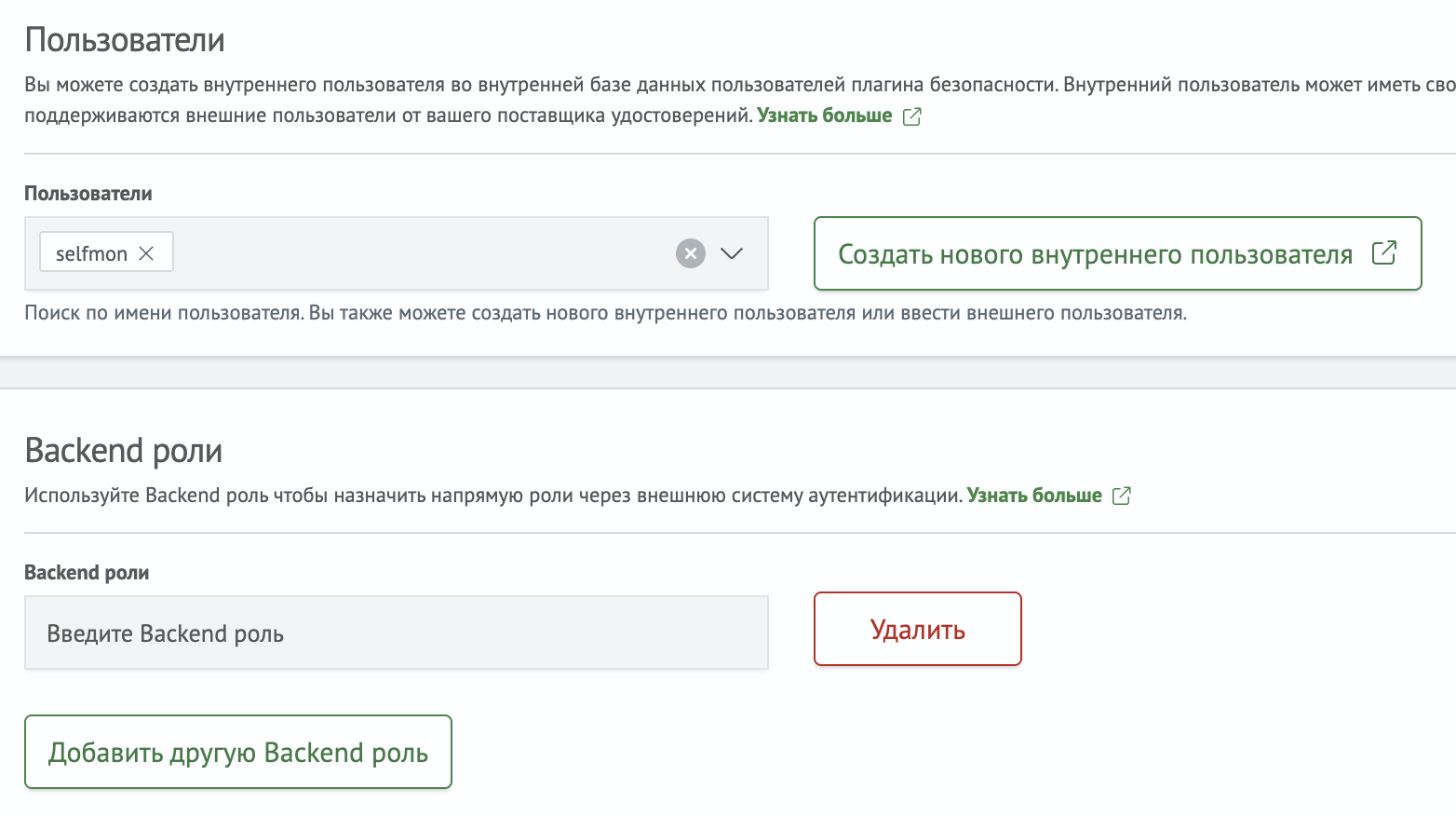Click external link icon after Backend Узнать больше
1456x816 pixels.
pyautogui.click(x=1122, y=496)
